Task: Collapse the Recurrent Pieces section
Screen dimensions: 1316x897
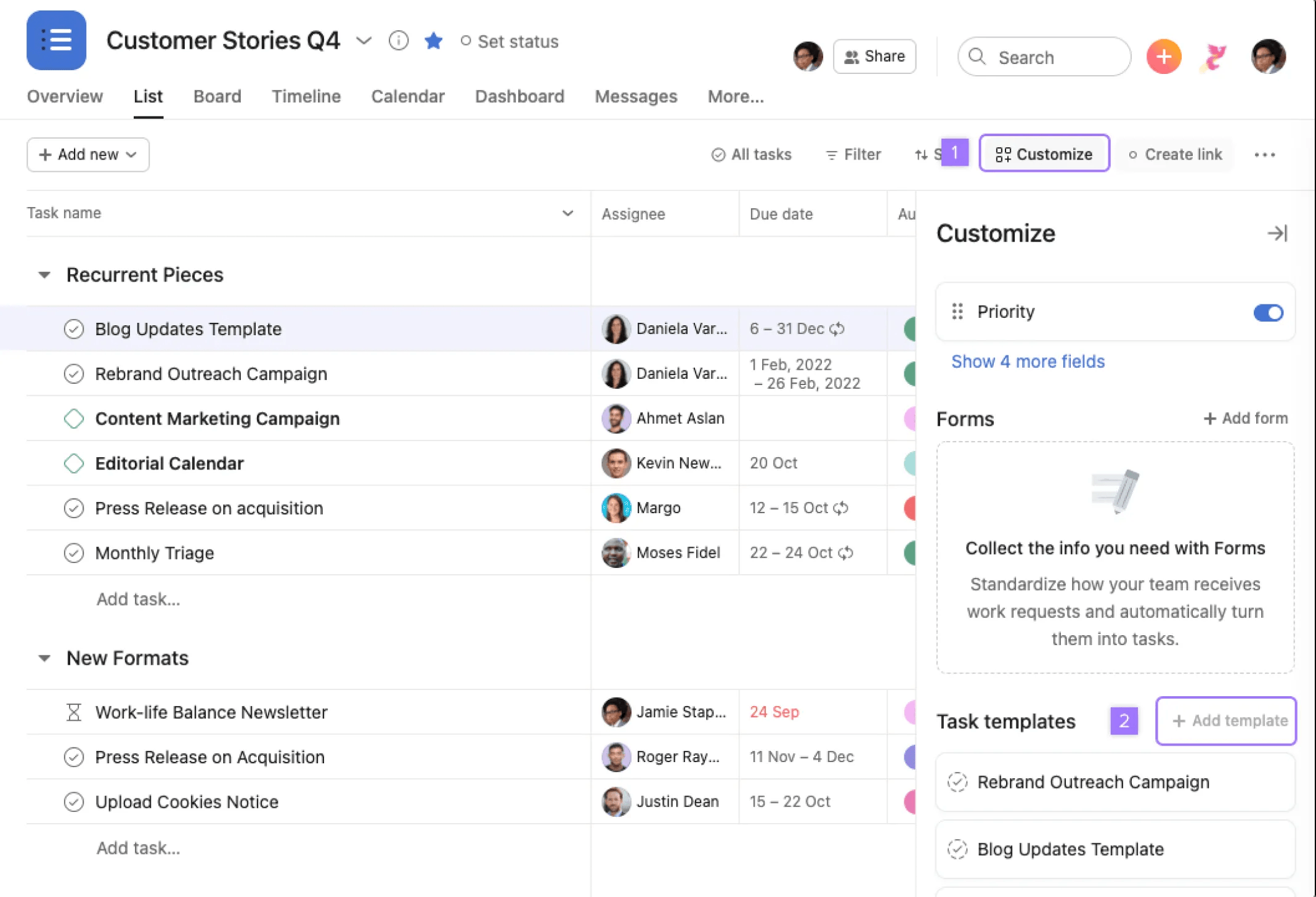Action: point(44,275)
